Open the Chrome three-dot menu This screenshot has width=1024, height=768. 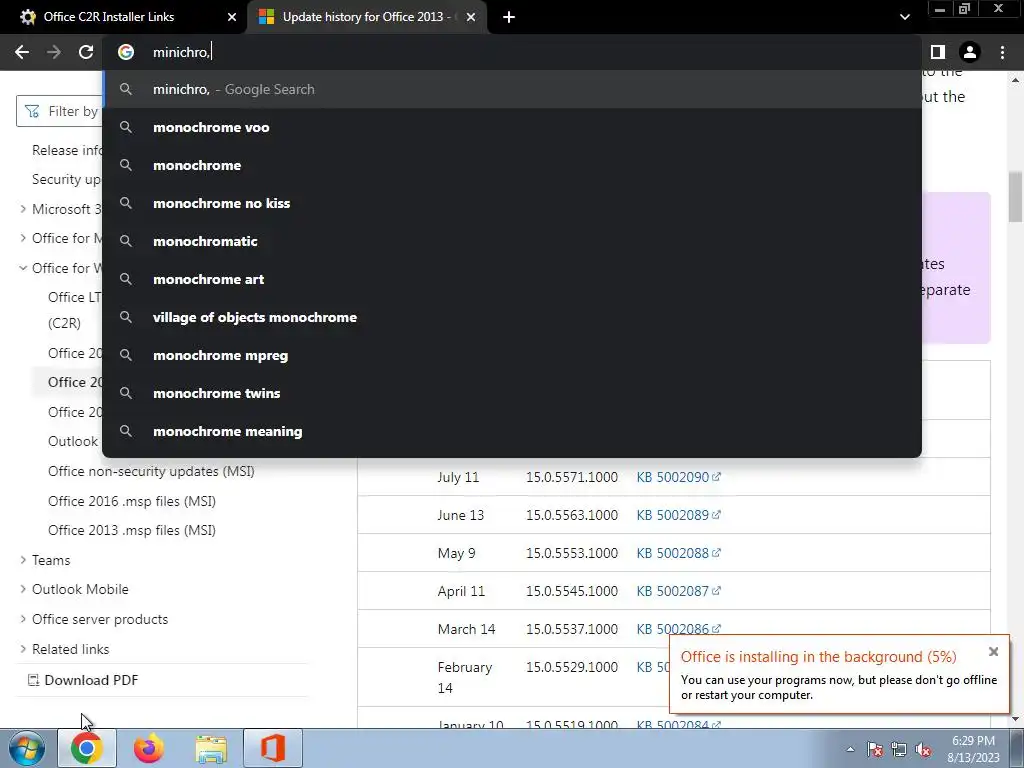(x=1002, y=52)
